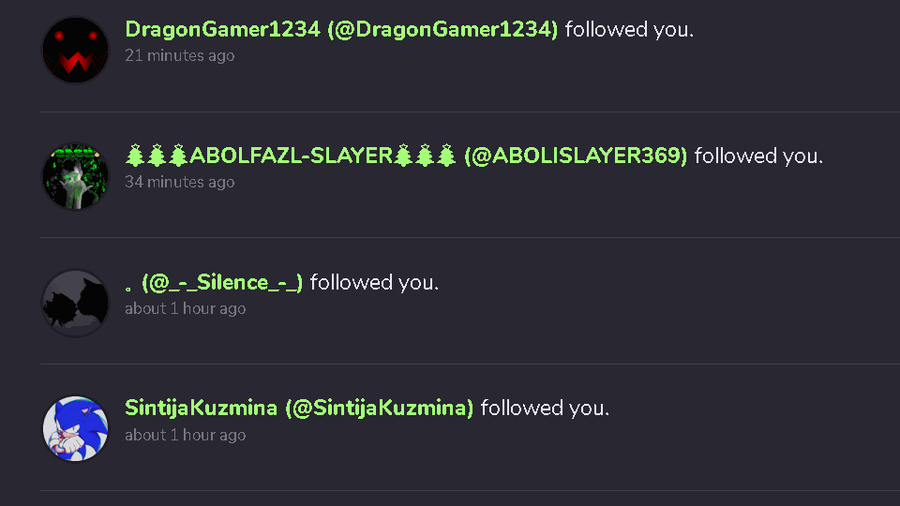900x506 pixels.
Task: Click the Christmas tree emojis before ABOLFAZL-SLAYER
Action: 157,155
